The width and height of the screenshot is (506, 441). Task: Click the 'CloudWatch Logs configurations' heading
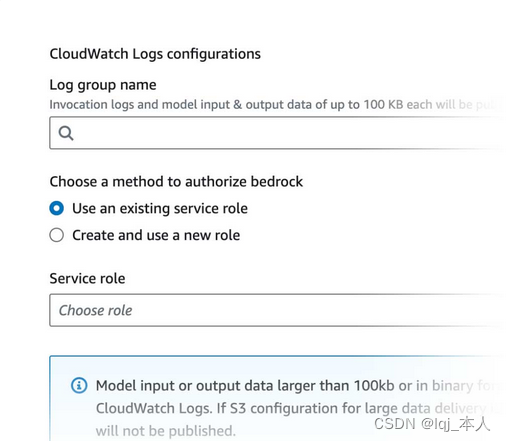[x=155, y=54]
